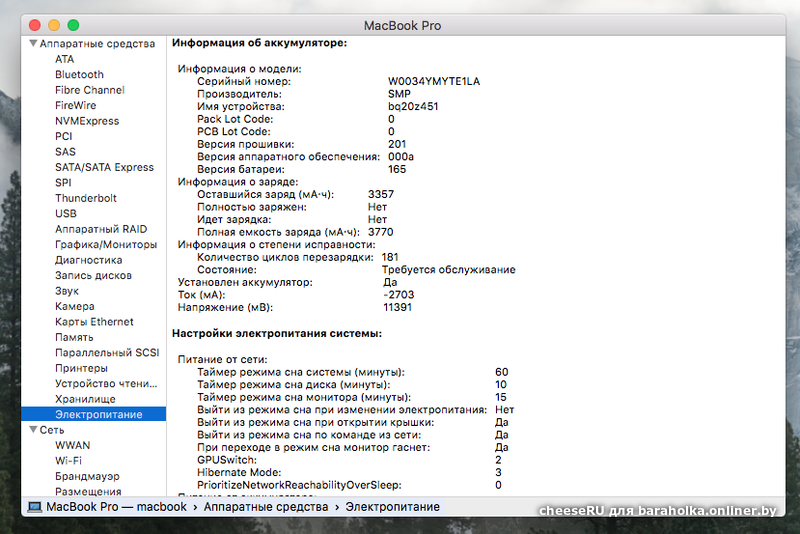Click status Требуется обслуживание

pyautogui.click(x=448, y=270)
